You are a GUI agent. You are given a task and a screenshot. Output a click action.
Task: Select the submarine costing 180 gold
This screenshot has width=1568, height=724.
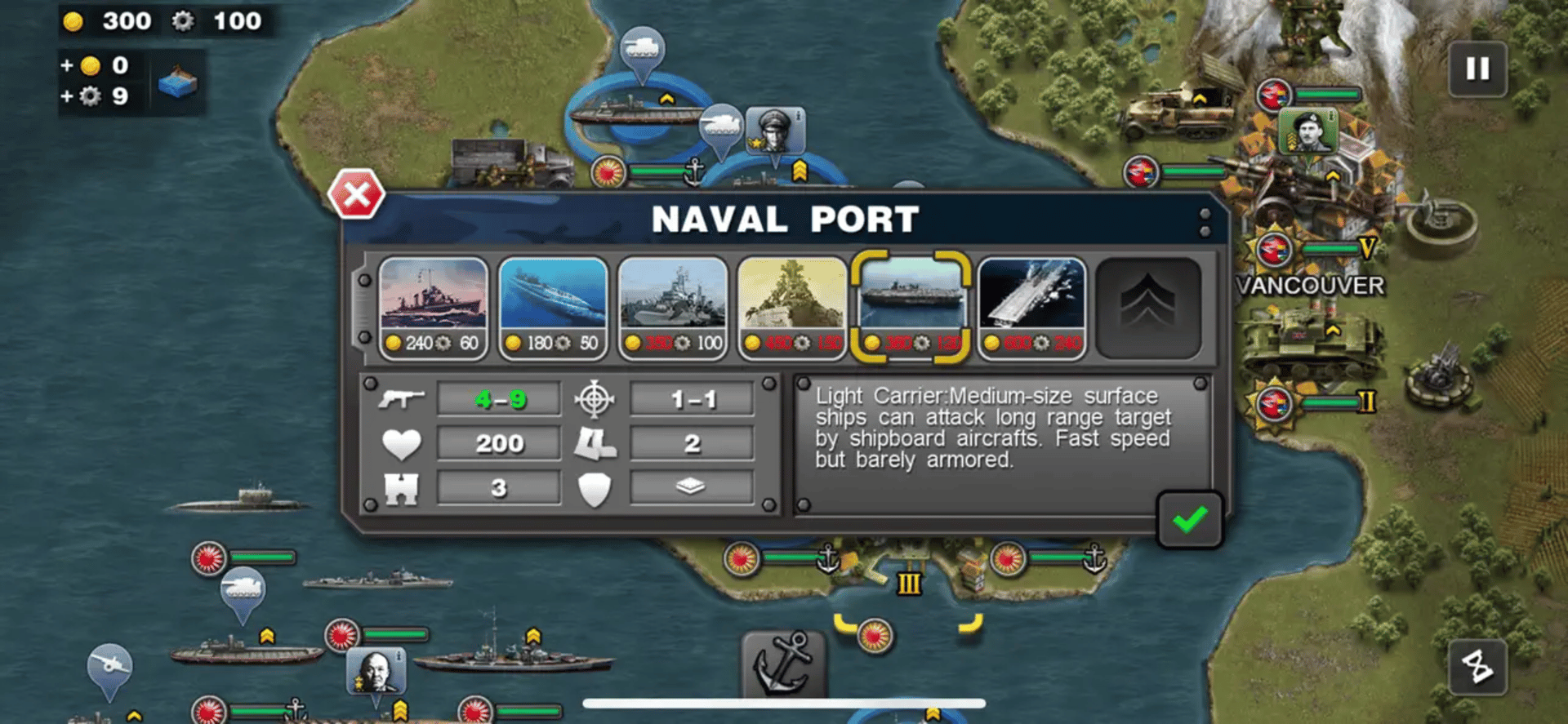tap(553, 308)
